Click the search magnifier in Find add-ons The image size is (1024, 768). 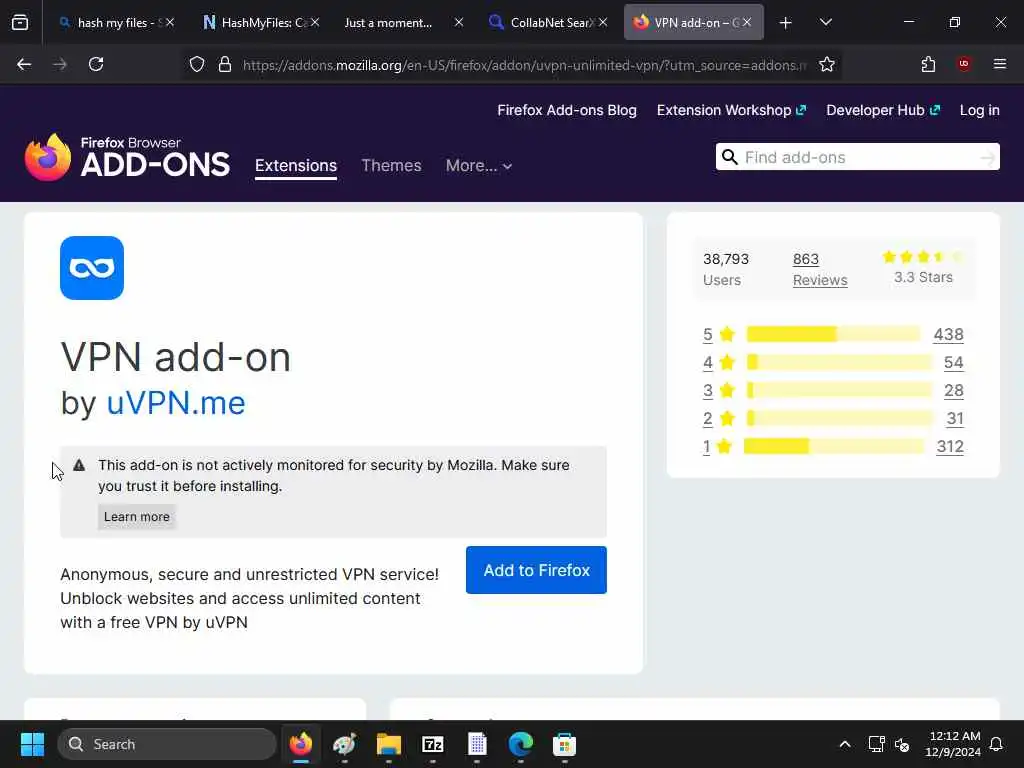click(730, 157)
